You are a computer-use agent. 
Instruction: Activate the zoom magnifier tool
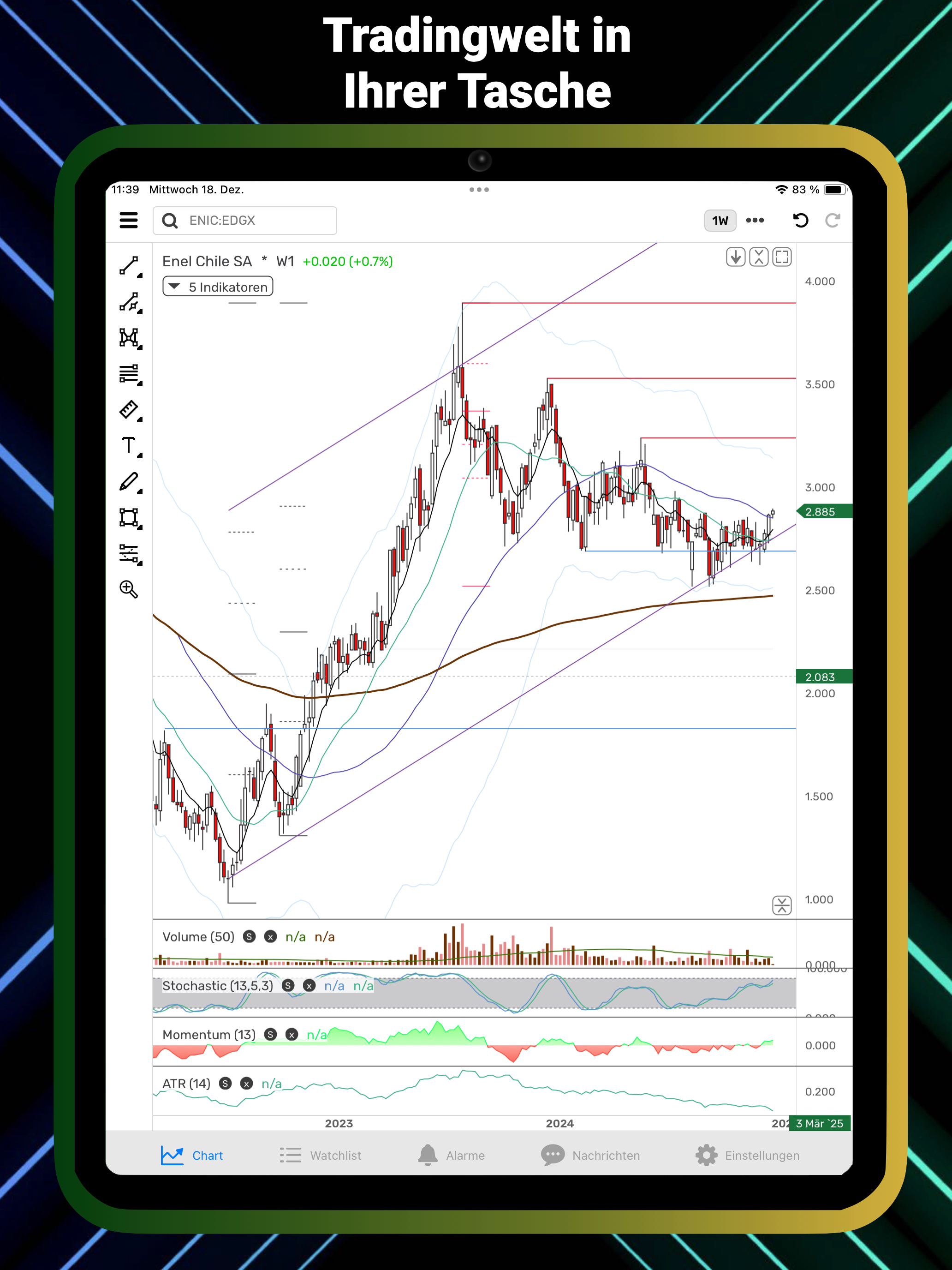129,589
